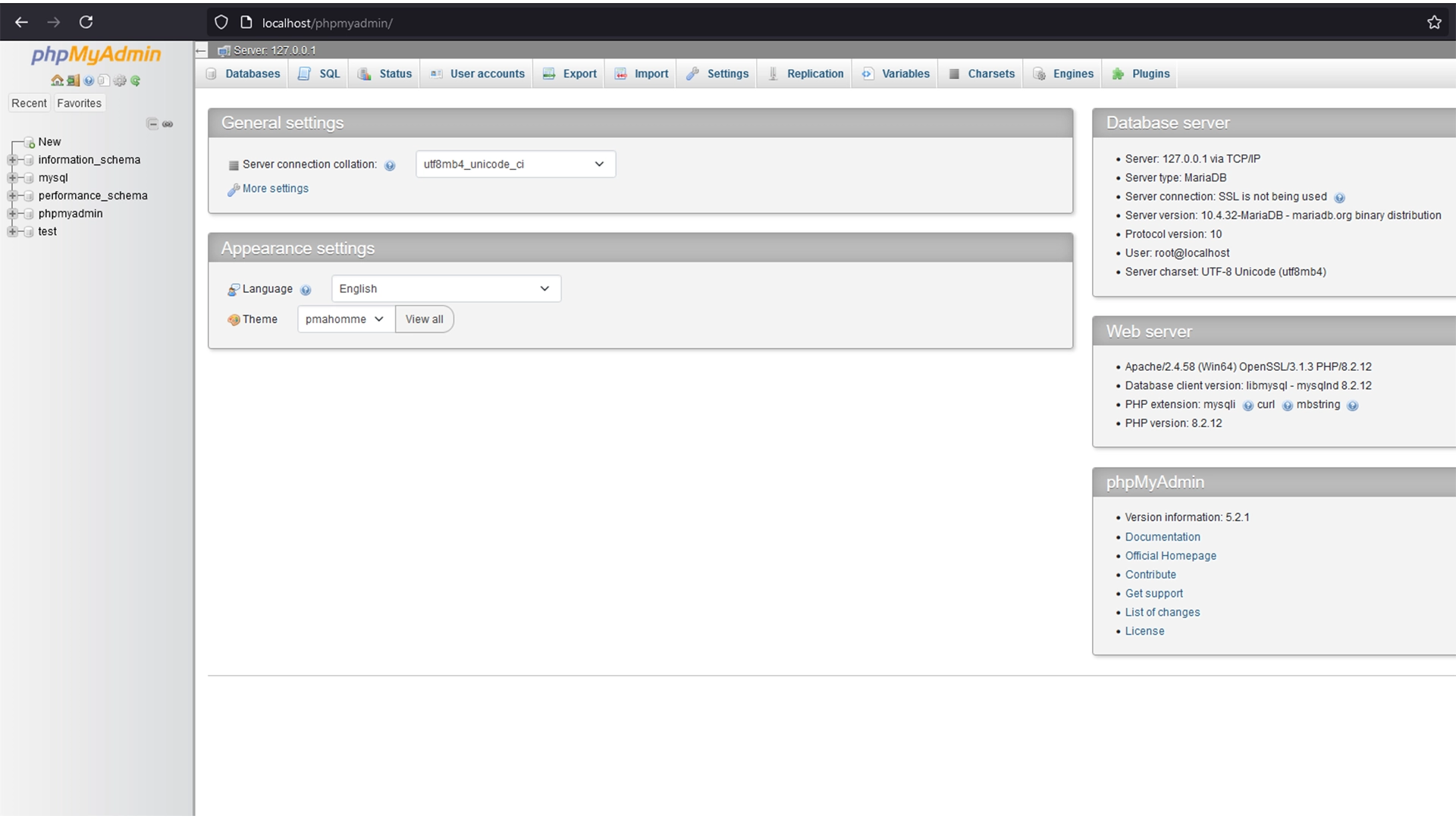Toggle the link with main panel chain icon

tap(168, 124)
